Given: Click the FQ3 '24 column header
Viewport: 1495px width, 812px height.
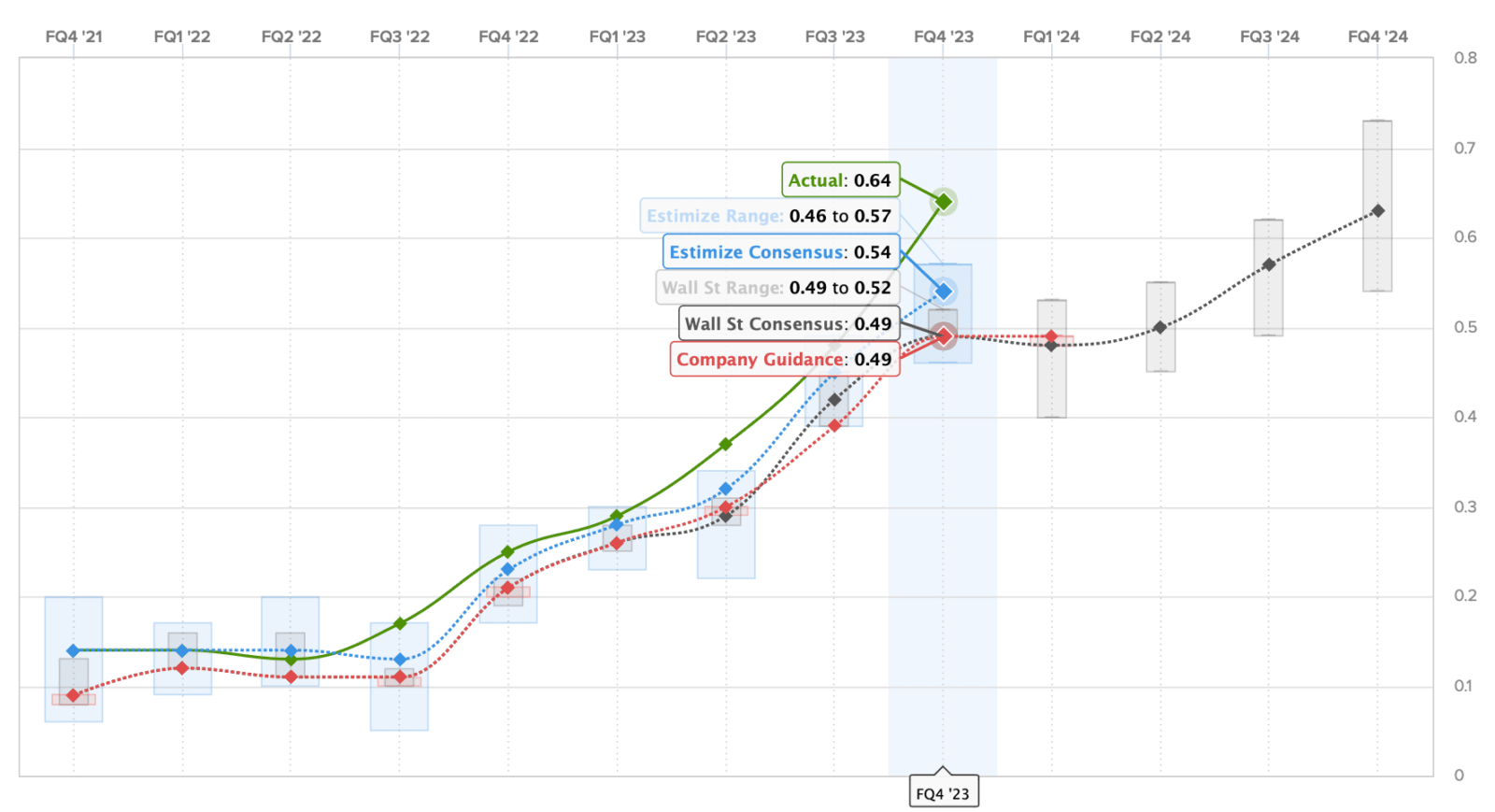Looking at the screenshot, I should (1269, 36).
